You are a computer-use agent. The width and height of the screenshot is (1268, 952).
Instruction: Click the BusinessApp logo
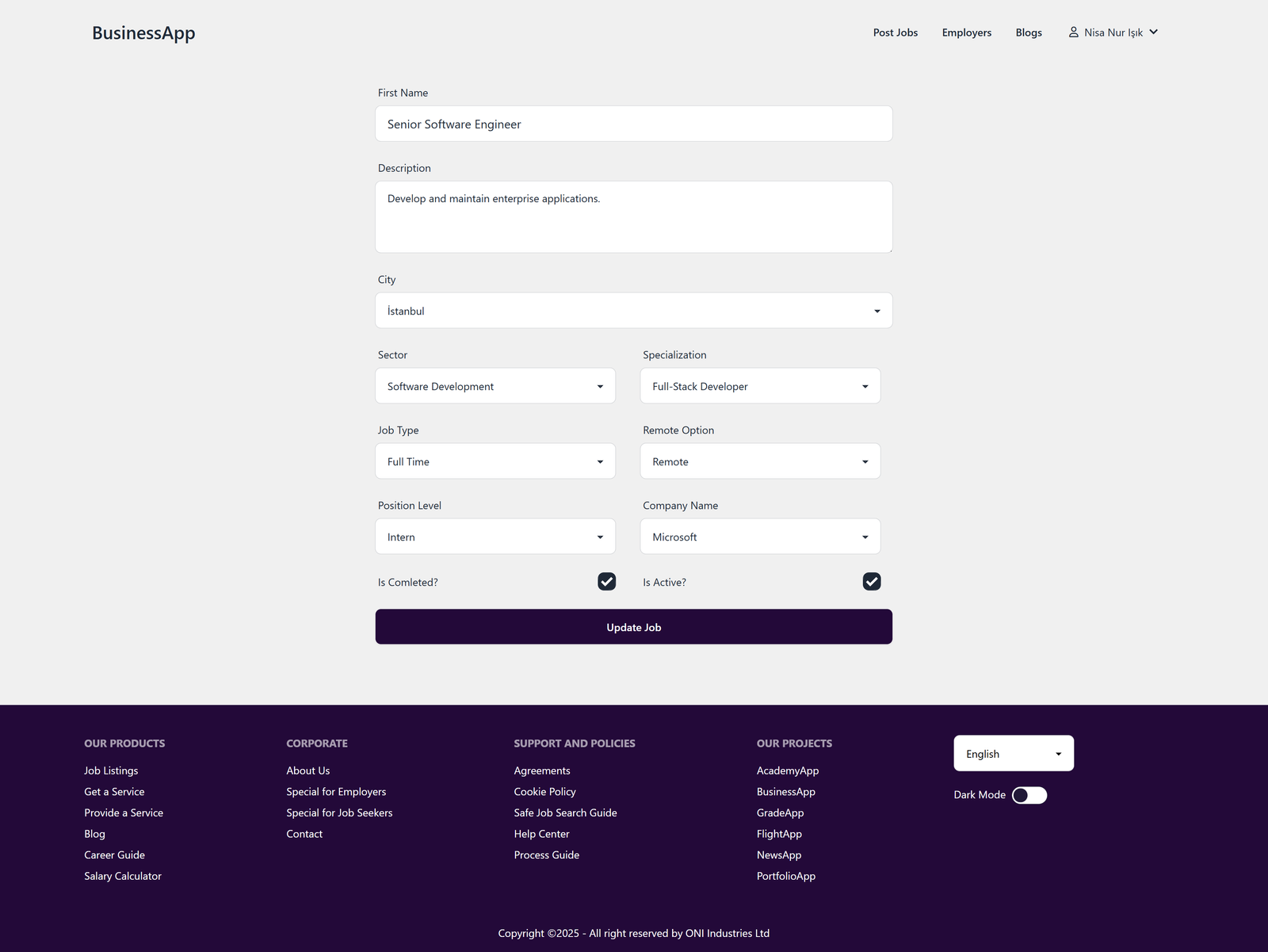click(143, 33)
